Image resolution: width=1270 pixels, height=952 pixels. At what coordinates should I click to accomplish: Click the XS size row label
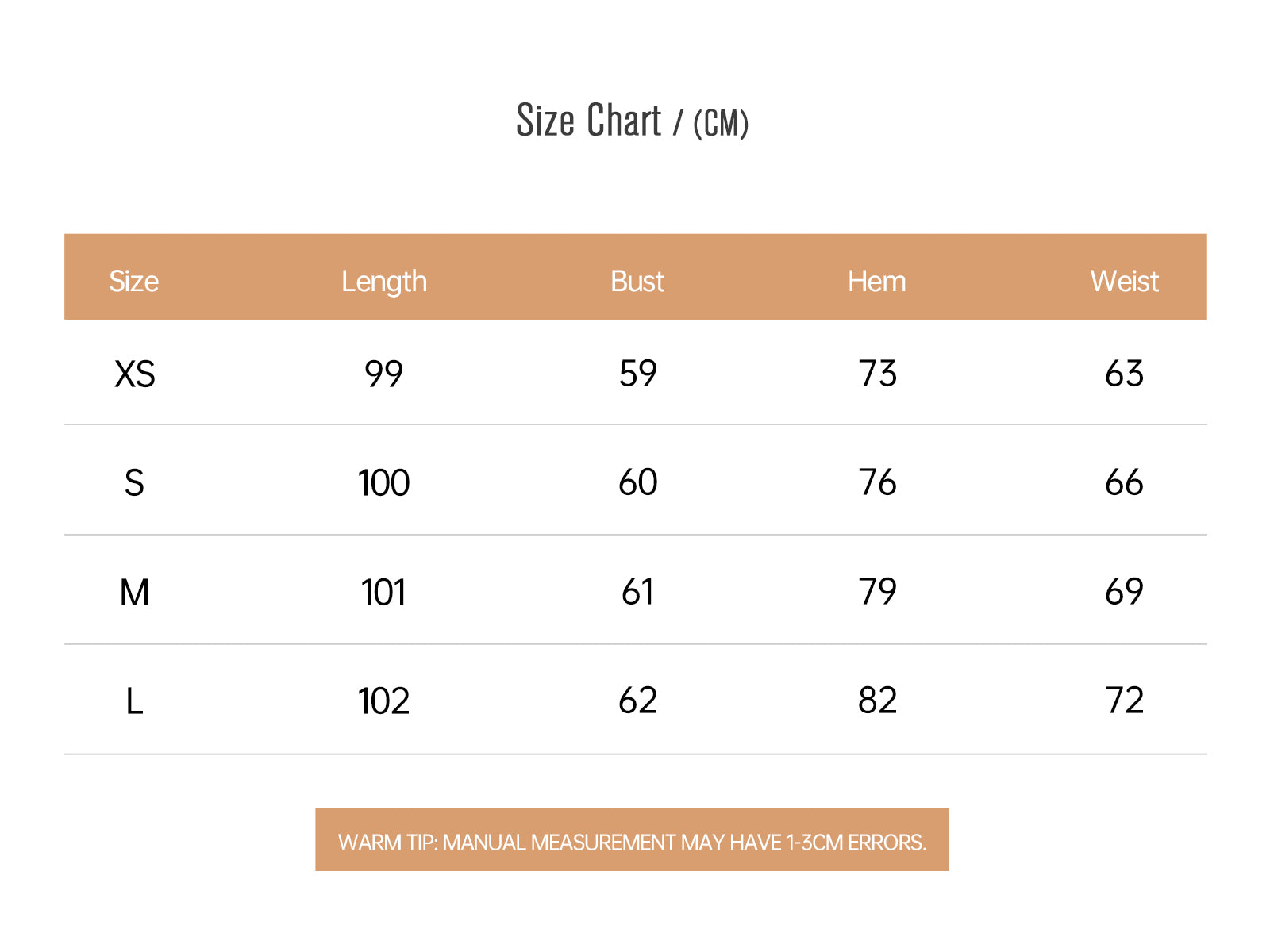[135, 374]
